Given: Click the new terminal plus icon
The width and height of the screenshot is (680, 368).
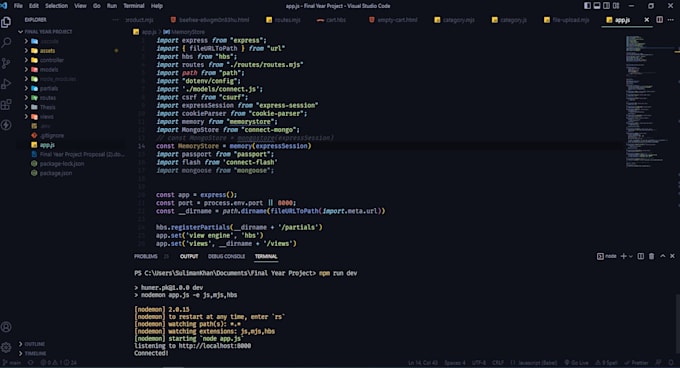Looking at the screenshot, I should [x=623, y=256].
